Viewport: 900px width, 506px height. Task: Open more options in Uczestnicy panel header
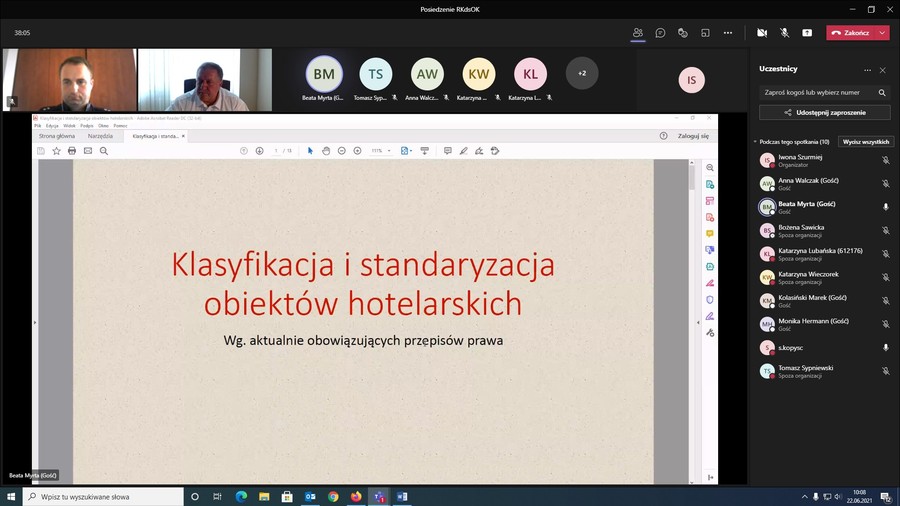(867, 70)
